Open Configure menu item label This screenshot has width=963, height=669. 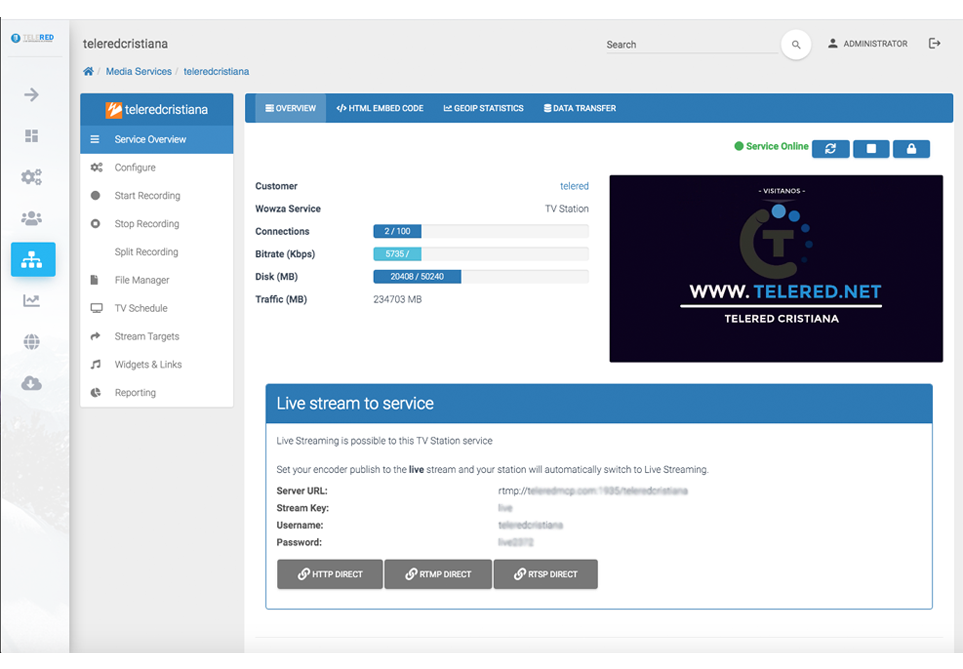(x=135, y=167)
